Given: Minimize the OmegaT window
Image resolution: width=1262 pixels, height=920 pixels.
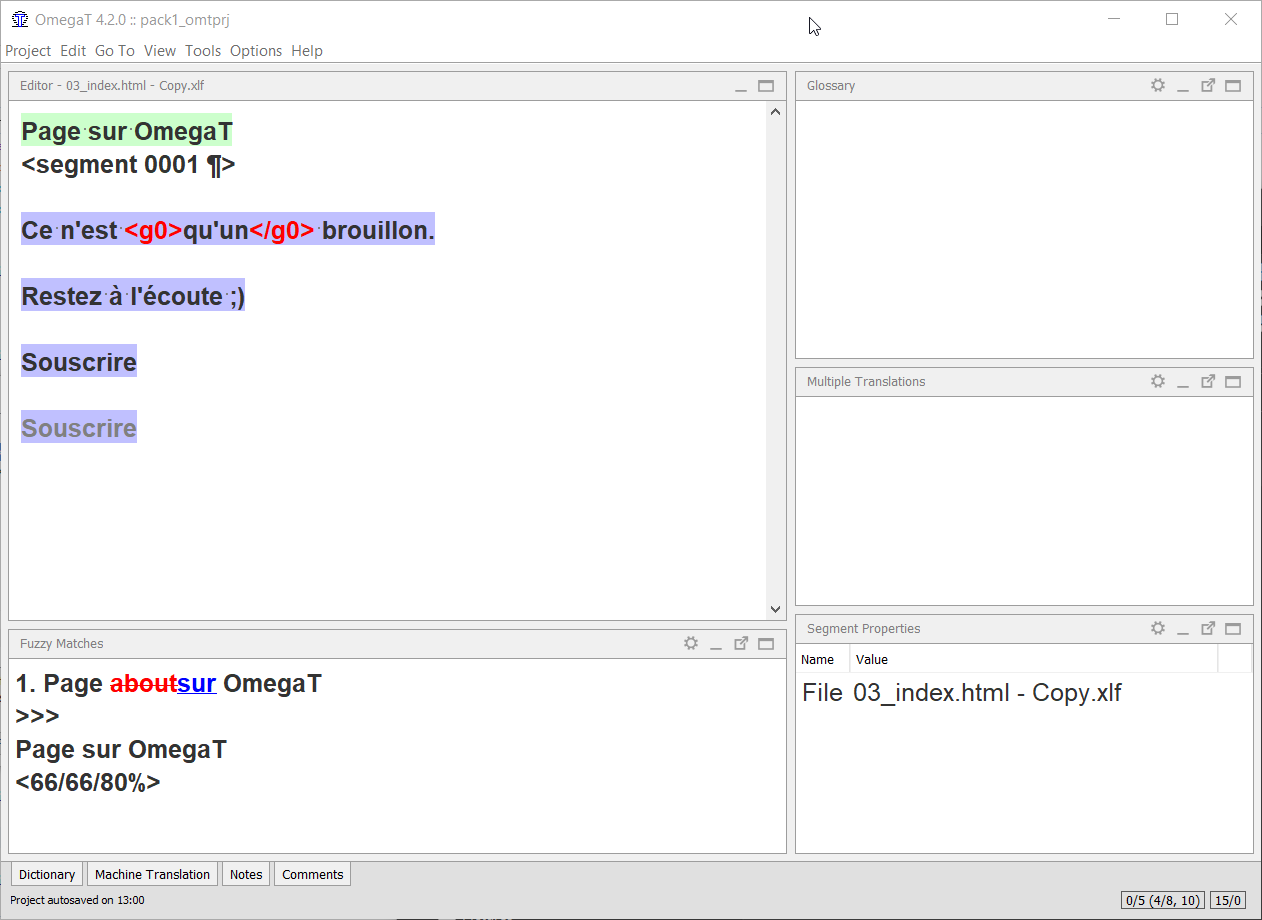Looking at the screenshot, I should click(x=1113, y=19).
